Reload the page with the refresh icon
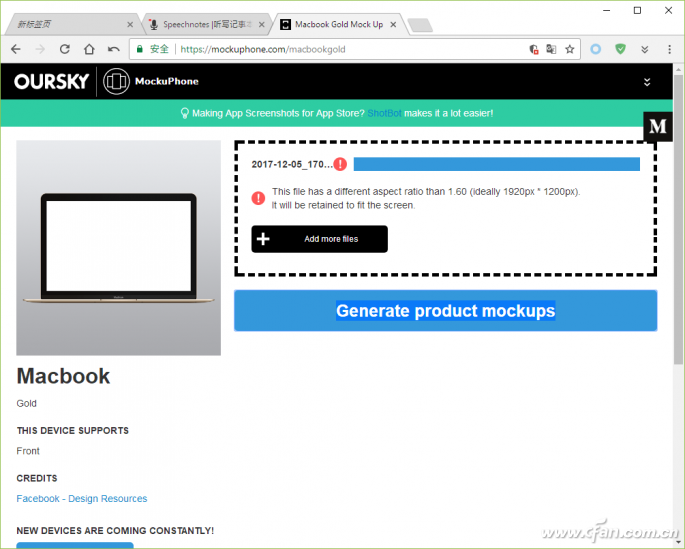Viewport: 685px width, 549px height. tap(65, 49)
